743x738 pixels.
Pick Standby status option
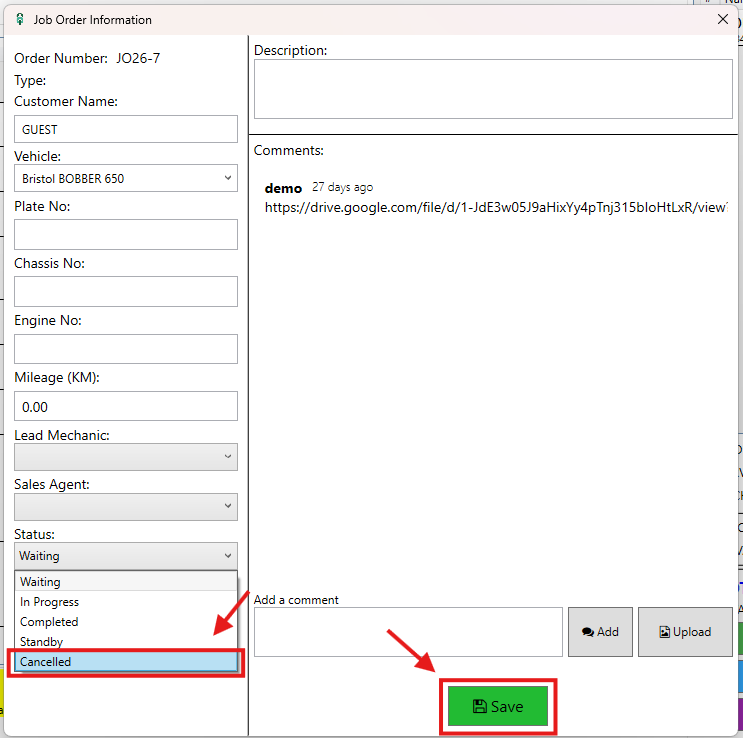click(x=126, y=642)
